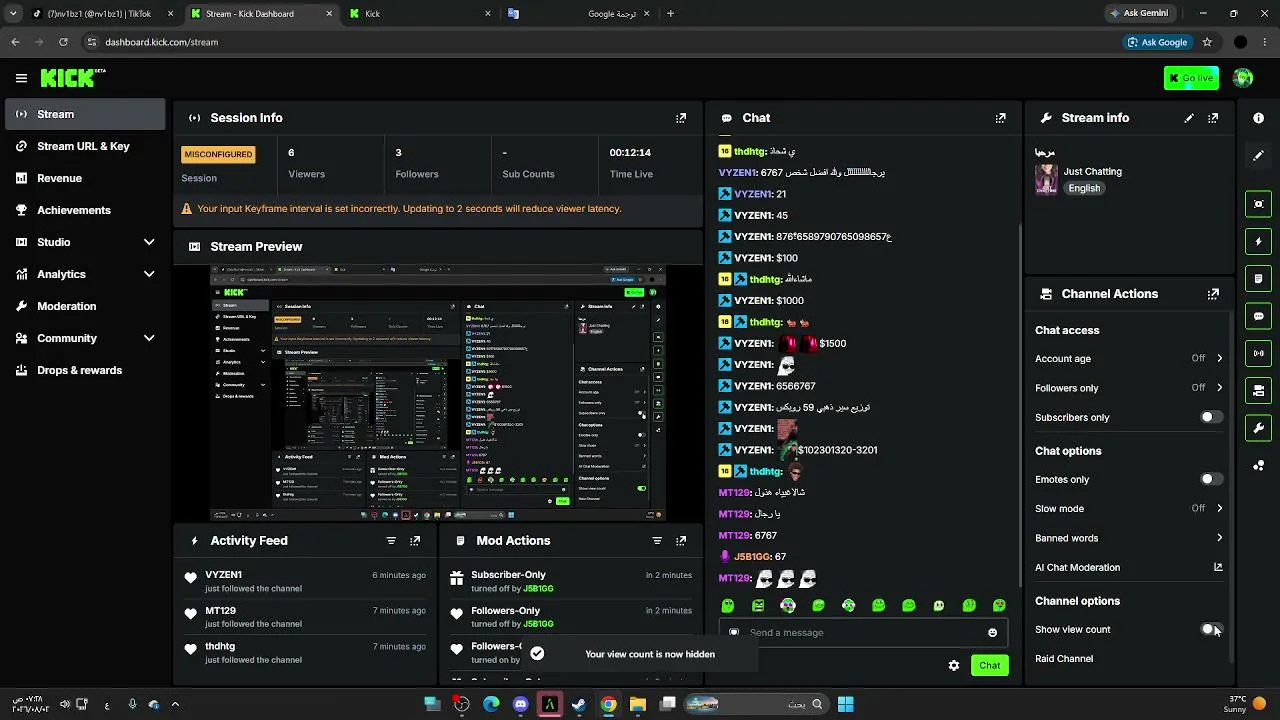Toggle the Show view count switch
Screen dimensions: 1280x720
pos(1211,629)
